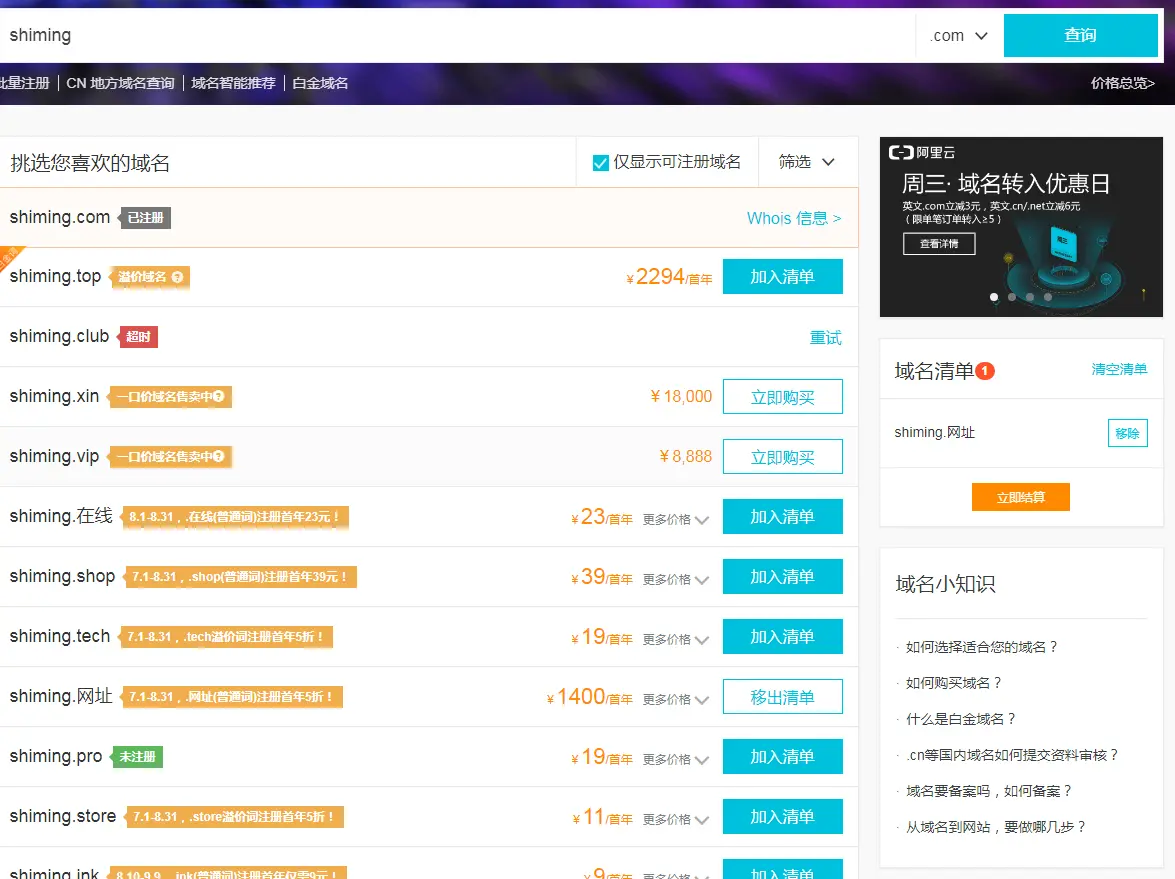This screenshot has height=879, width=1175.
Task: Open 从域名到网站，要做哪几步 article
Action: [995, 827]
